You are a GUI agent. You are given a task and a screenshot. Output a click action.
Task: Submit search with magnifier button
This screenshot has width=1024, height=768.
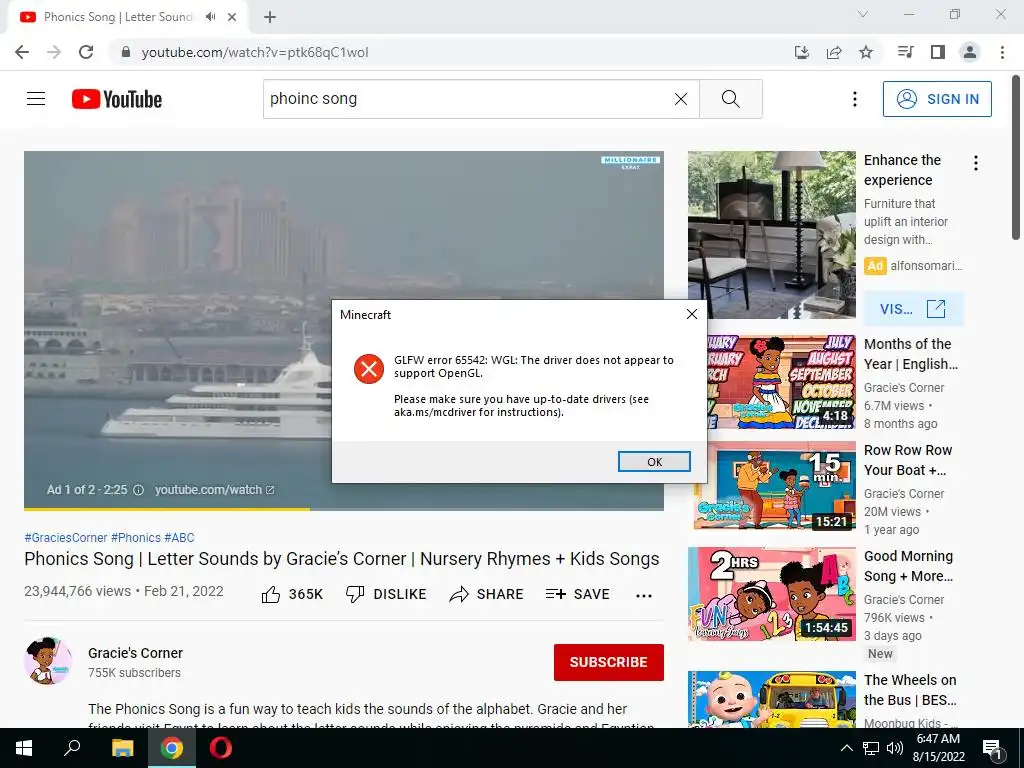tap(731, 99)
